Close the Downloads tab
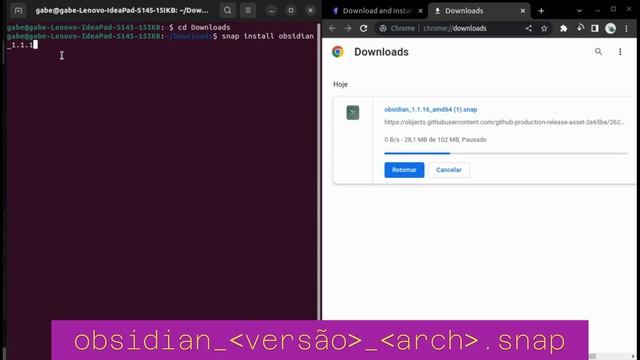This screenshot has width=640, height=360. [522, 11]
